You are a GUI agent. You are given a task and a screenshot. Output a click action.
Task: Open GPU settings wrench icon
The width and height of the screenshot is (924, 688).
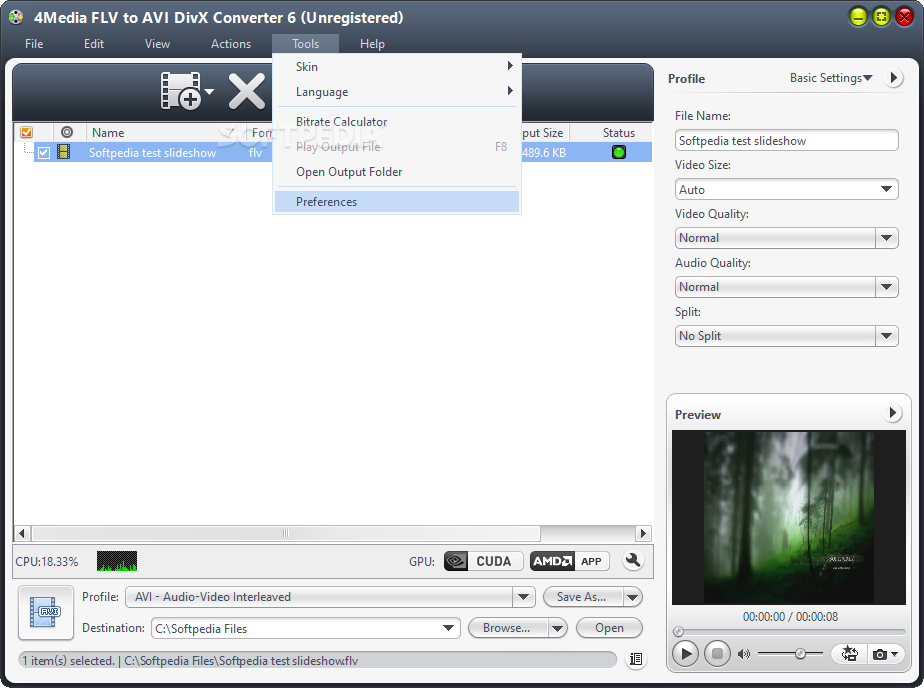click(633, 560)
